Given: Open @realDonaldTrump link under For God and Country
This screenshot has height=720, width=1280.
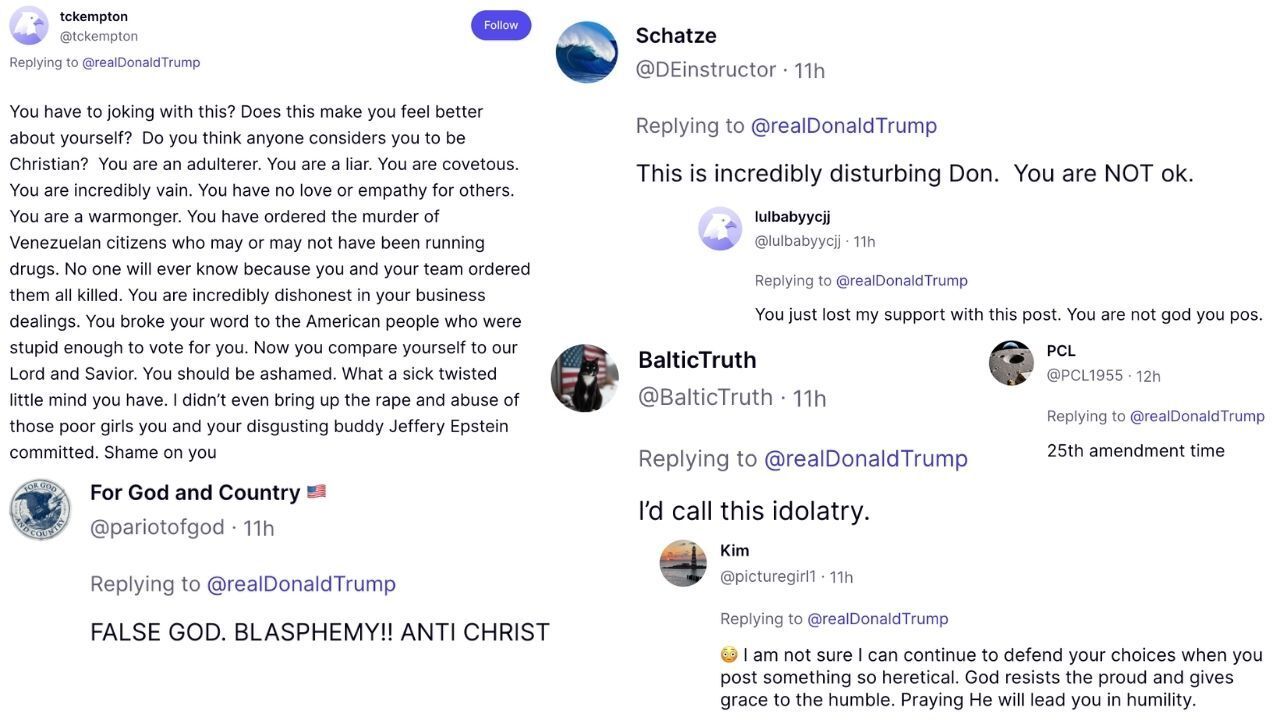Looking at the screenshot, I should (x=301, y=583).
